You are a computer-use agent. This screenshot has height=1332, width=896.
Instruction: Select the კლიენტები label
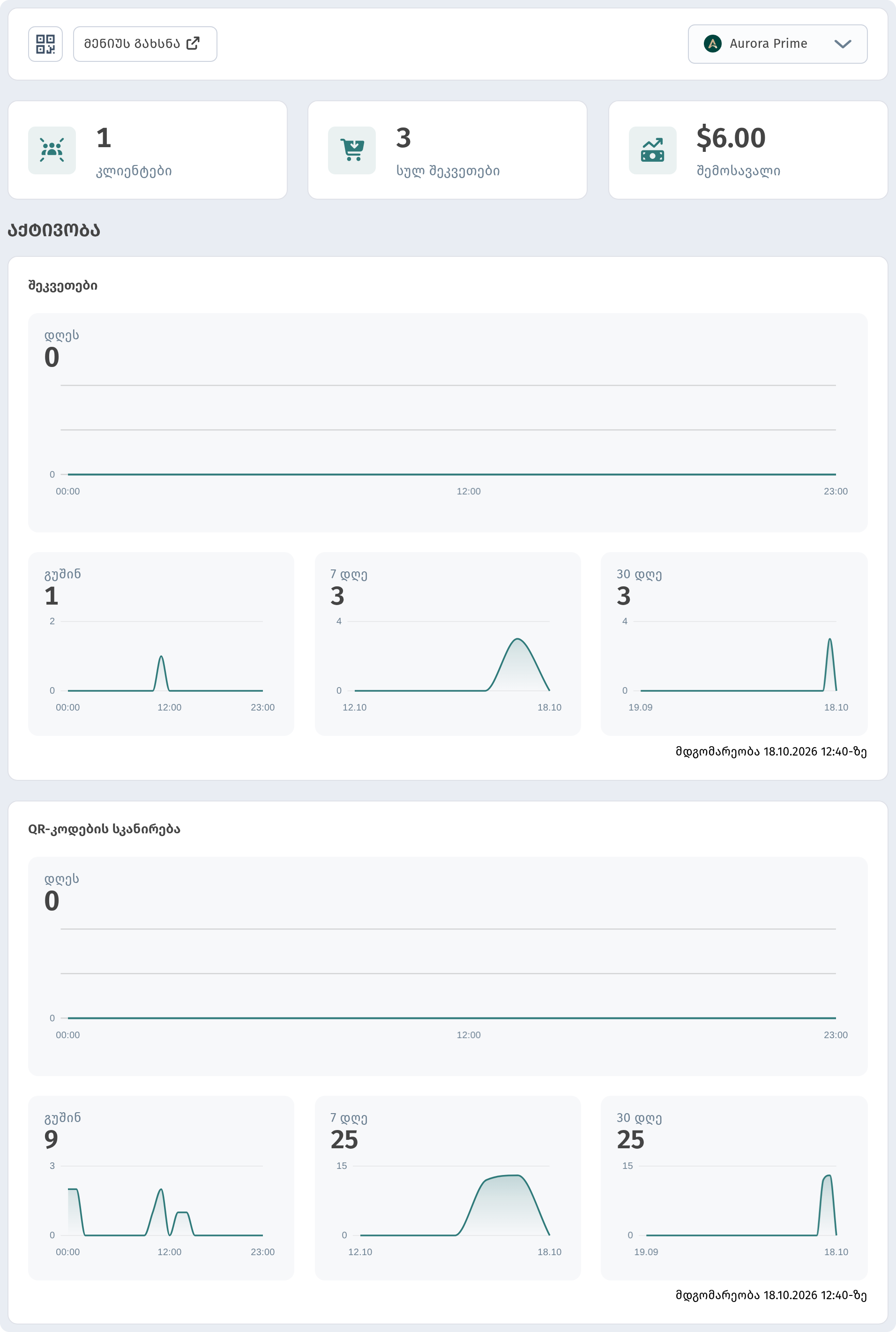tap(134, 171)
